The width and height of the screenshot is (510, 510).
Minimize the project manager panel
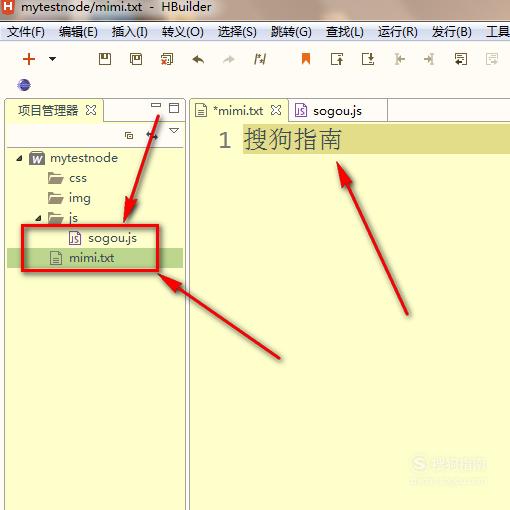tap(156, 106)
